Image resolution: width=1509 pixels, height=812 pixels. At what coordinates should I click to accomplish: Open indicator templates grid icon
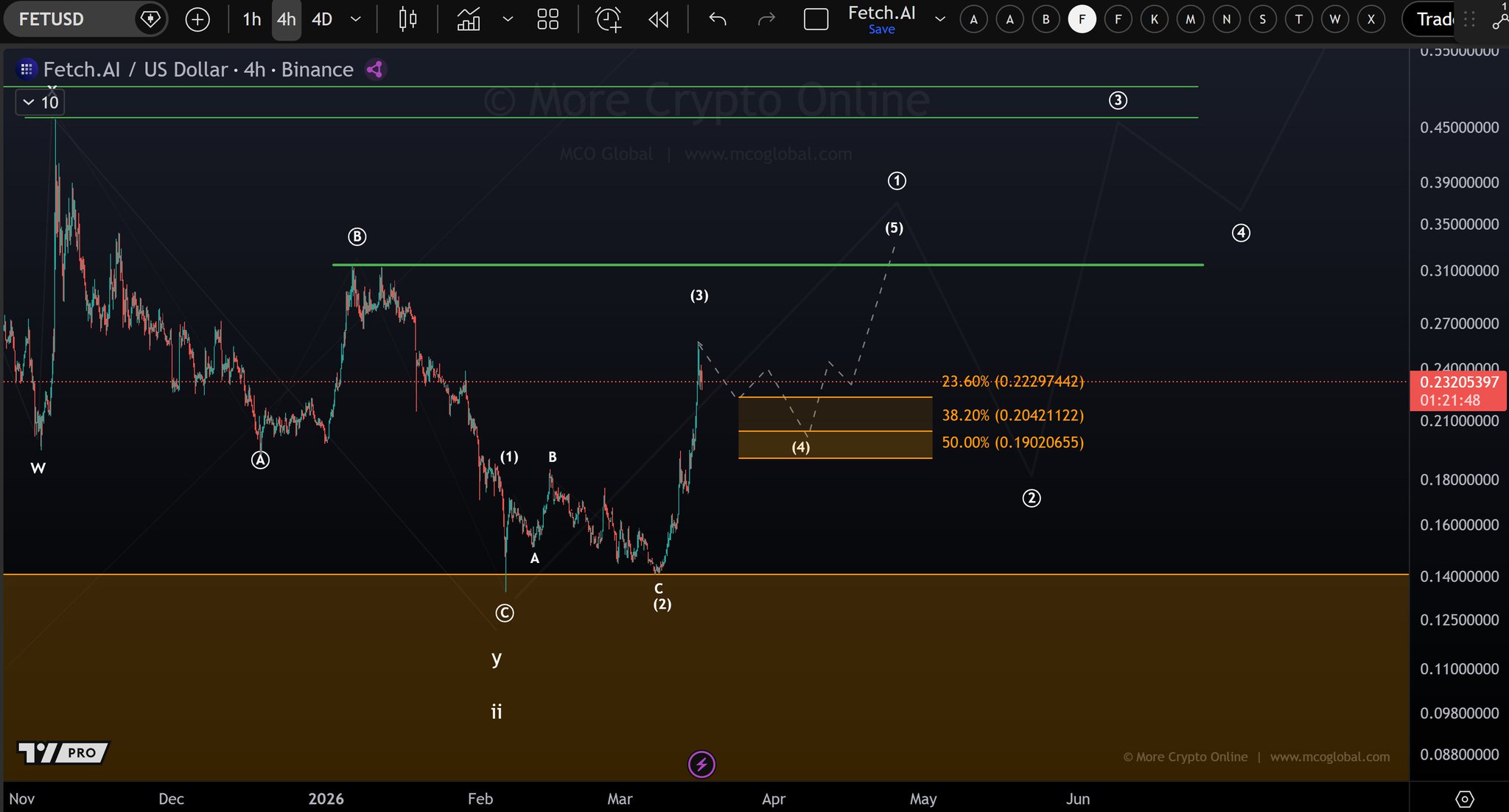click(547, 19)
